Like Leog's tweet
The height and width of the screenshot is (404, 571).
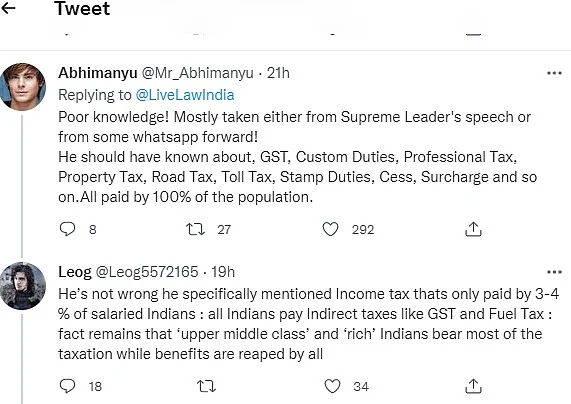coord(332,386)
